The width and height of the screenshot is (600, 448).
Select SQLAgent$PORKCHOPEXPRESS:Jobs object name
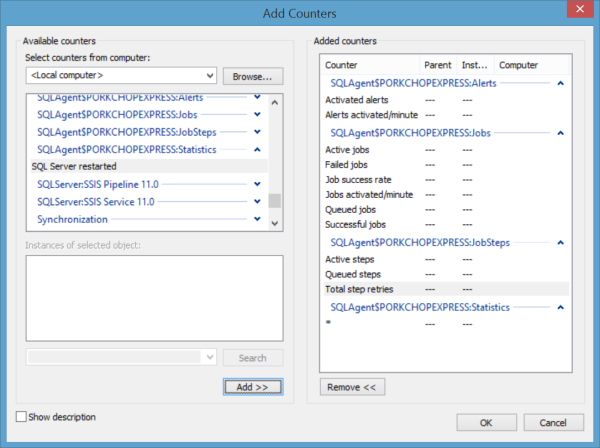[117, 114]
